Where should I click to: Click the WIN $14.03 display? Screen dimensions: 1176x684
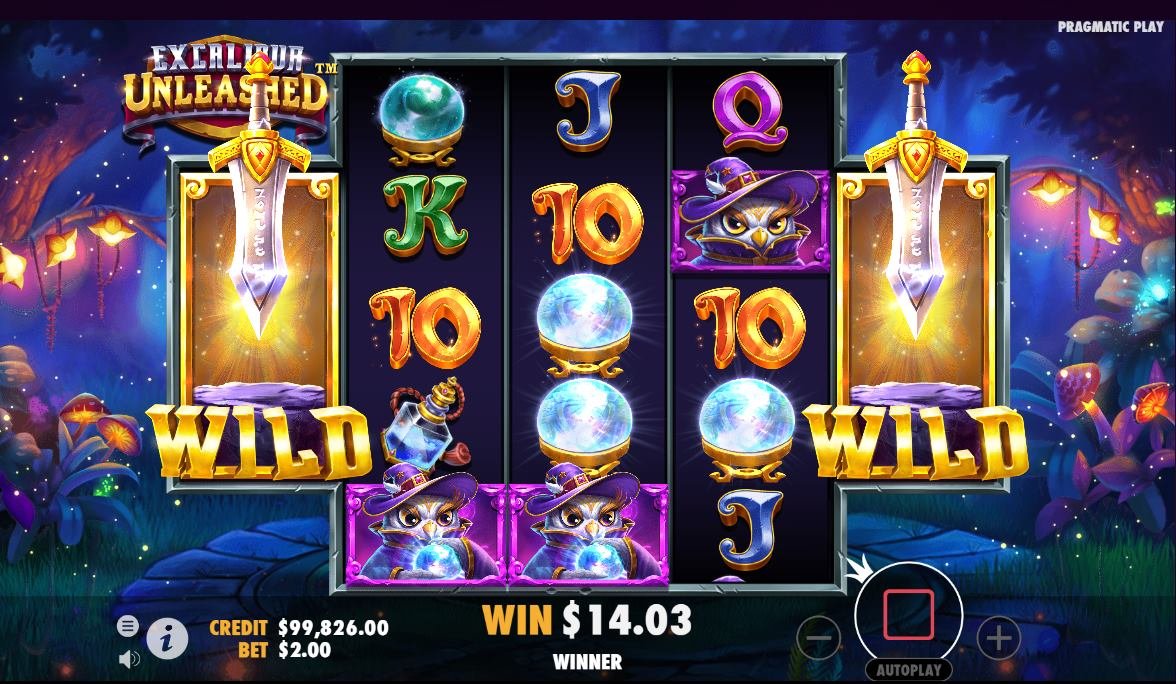click(x=587, y=620)
